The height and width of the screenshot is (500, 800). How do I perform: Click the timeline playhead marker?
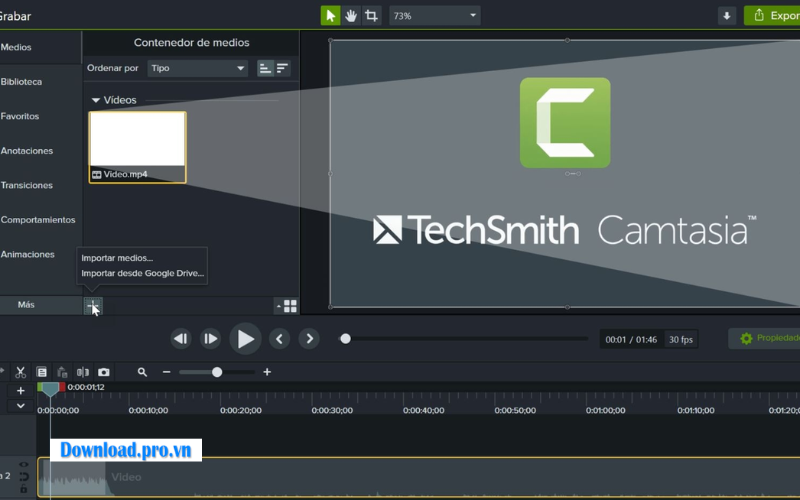click(x=50, y=389)
